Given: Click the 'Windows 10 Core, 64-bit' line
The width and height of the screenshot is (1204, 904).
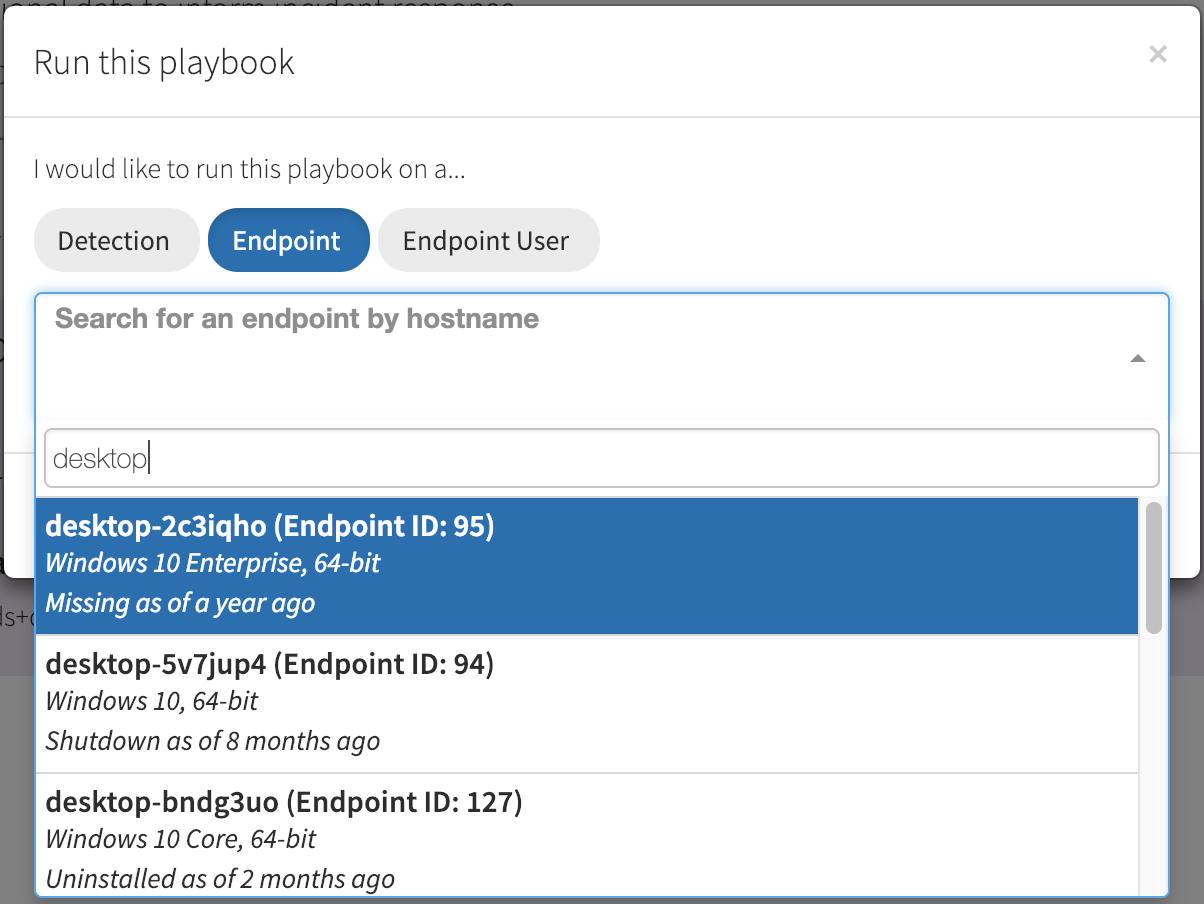Looking at the screenshot, I should 181,840.
